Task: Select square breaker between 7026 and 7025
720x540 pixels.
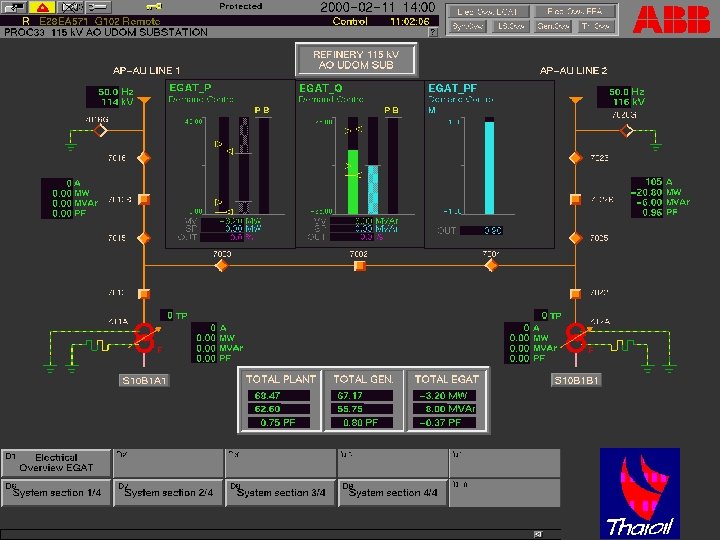Action: tap(575, 199)
